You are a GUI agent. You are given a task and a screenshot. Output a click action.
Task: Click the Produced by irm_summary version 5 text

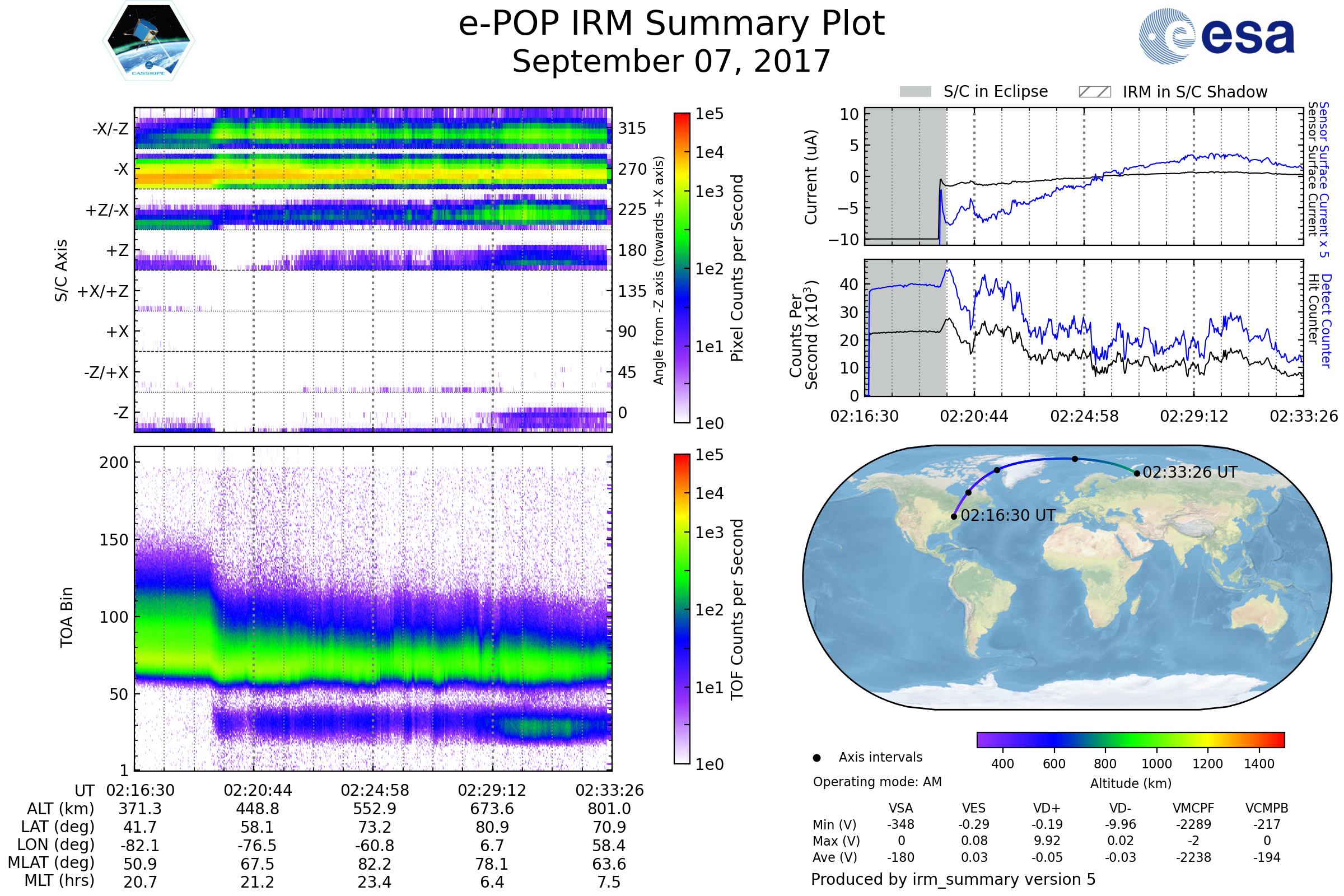click(953, 879)
